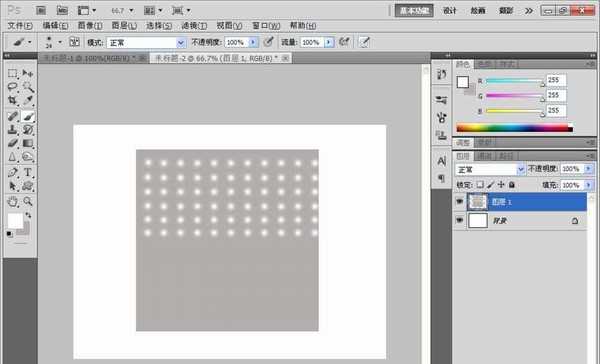The height and width of the screenshot is (364, 600).
Task: Select the Rectangular Marquee tool
Action: click(x=12, y=73)
